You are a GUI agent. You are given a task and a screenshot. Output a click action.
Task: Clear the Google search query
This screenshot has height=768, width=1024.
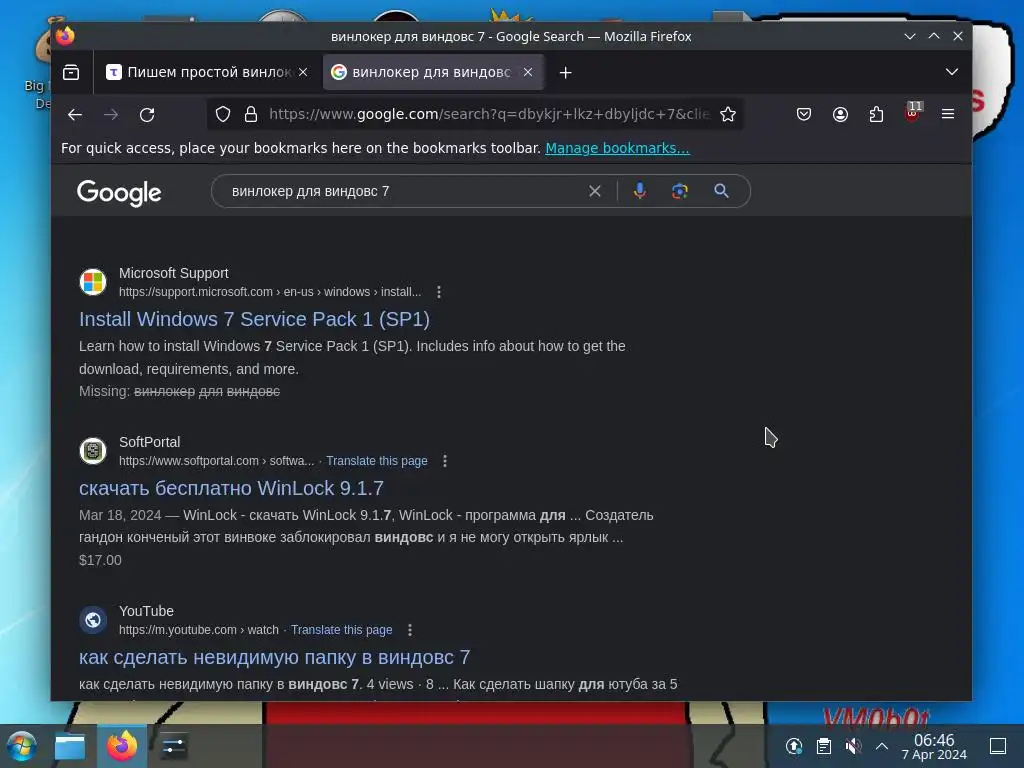point(594,191)
